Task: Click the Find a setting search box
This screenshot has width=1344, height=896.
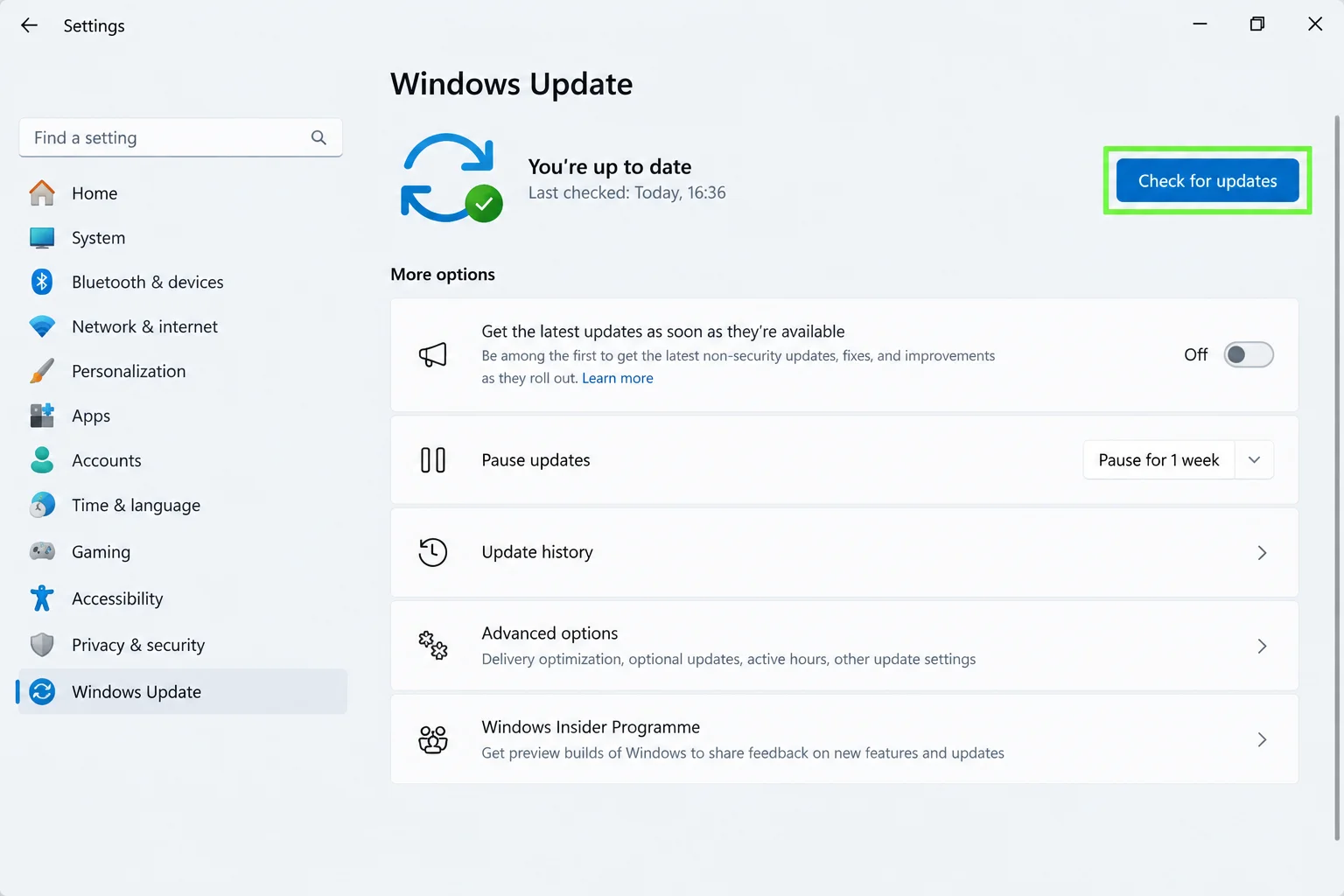Action: 180,137
